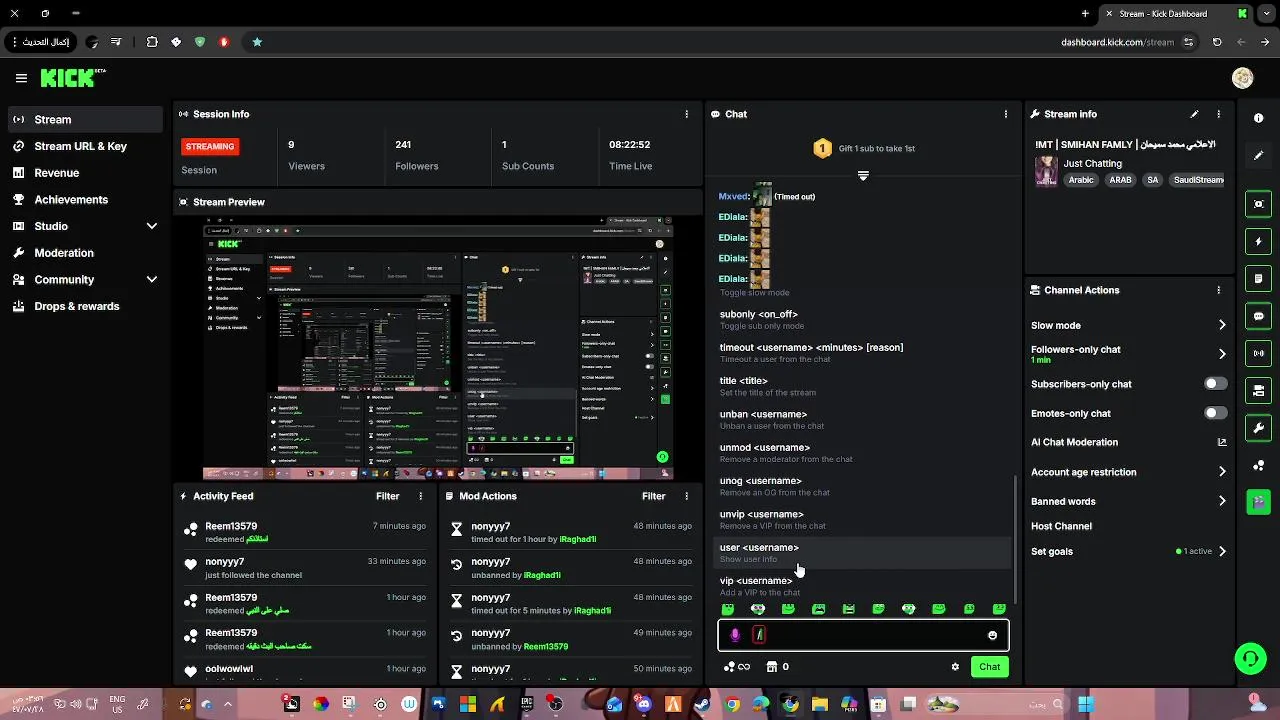Toggle the wrench widget icon in rail

pos(1258,428)
